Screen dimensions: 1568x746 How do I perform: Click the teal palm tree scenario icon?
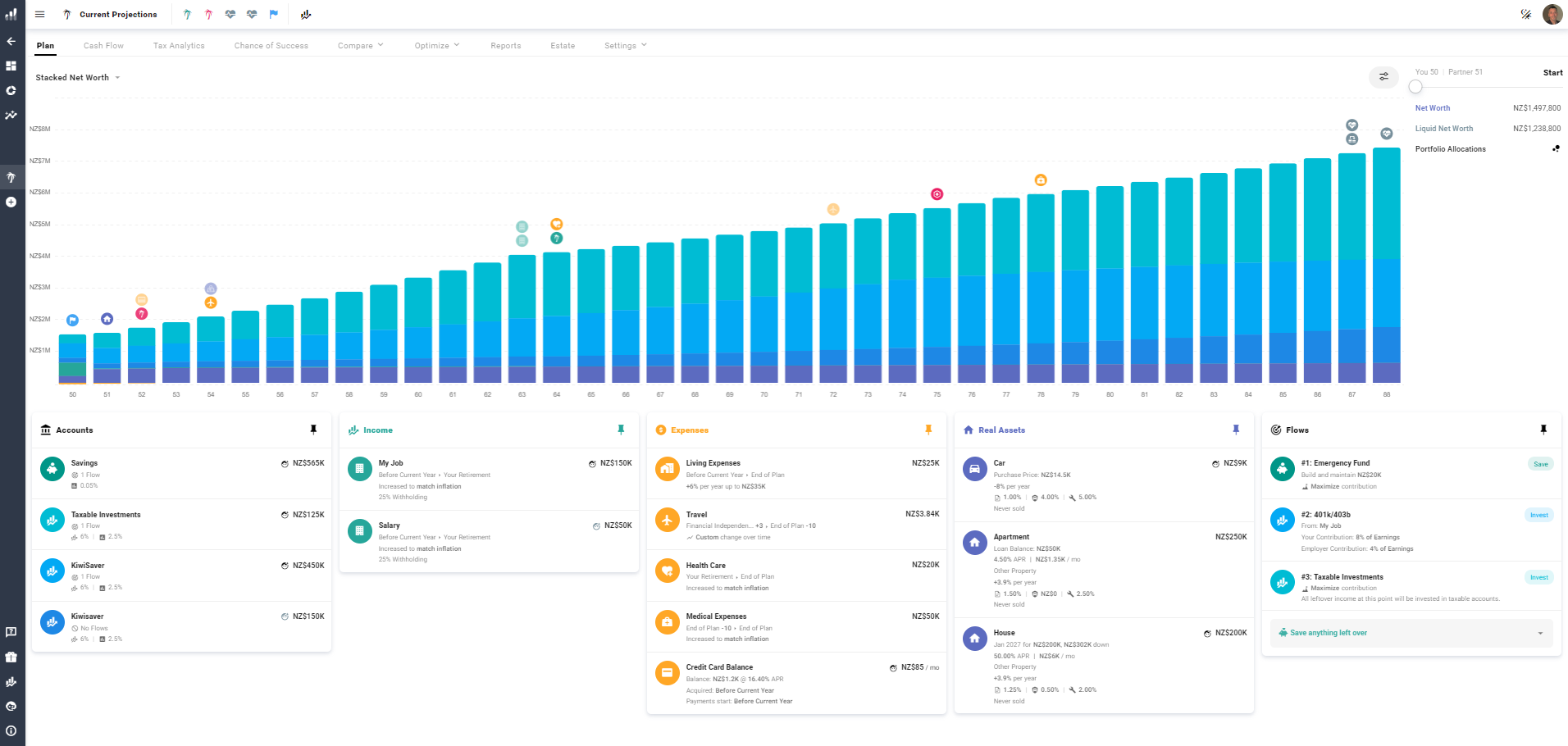click(x=188, y=14)
